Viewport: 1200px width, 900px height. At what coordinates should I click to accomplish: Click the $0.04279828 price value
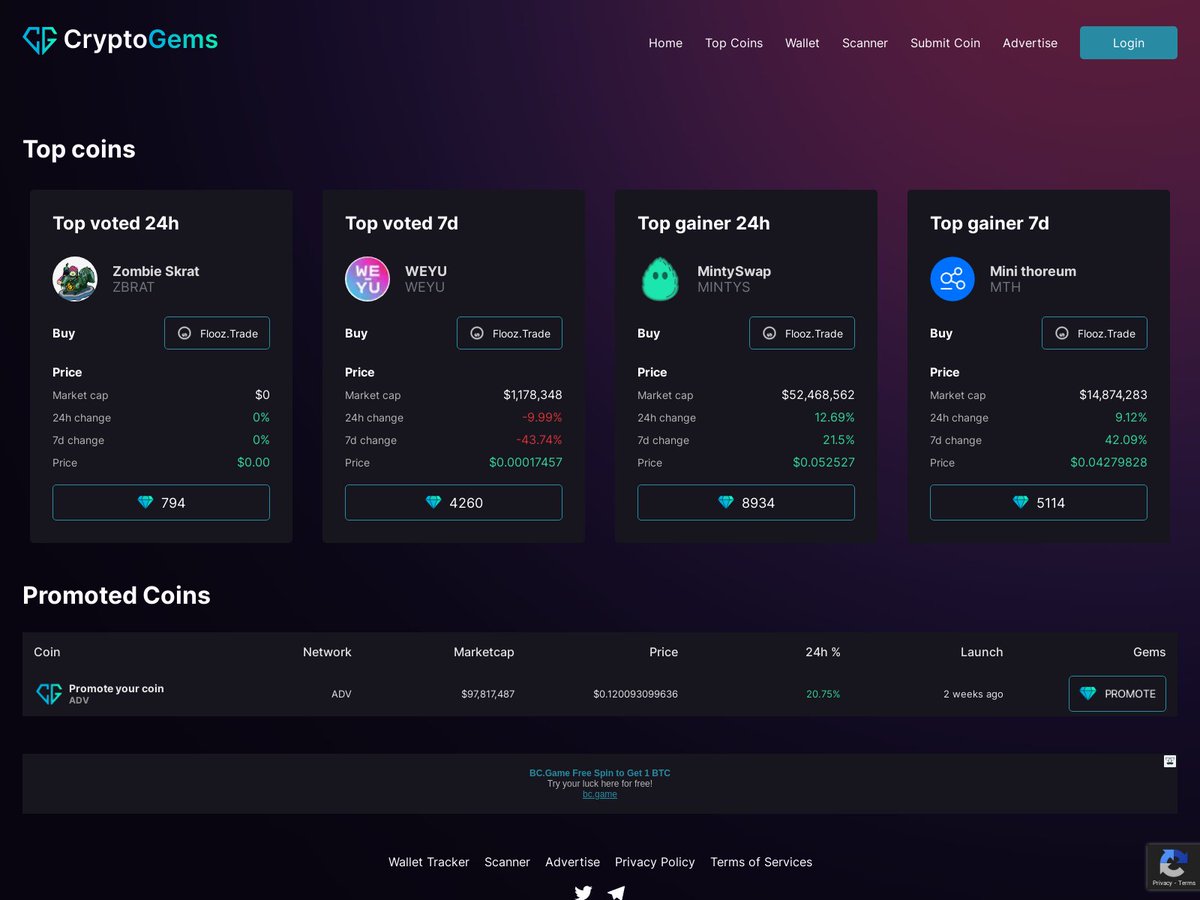[x=1109, y=462]
